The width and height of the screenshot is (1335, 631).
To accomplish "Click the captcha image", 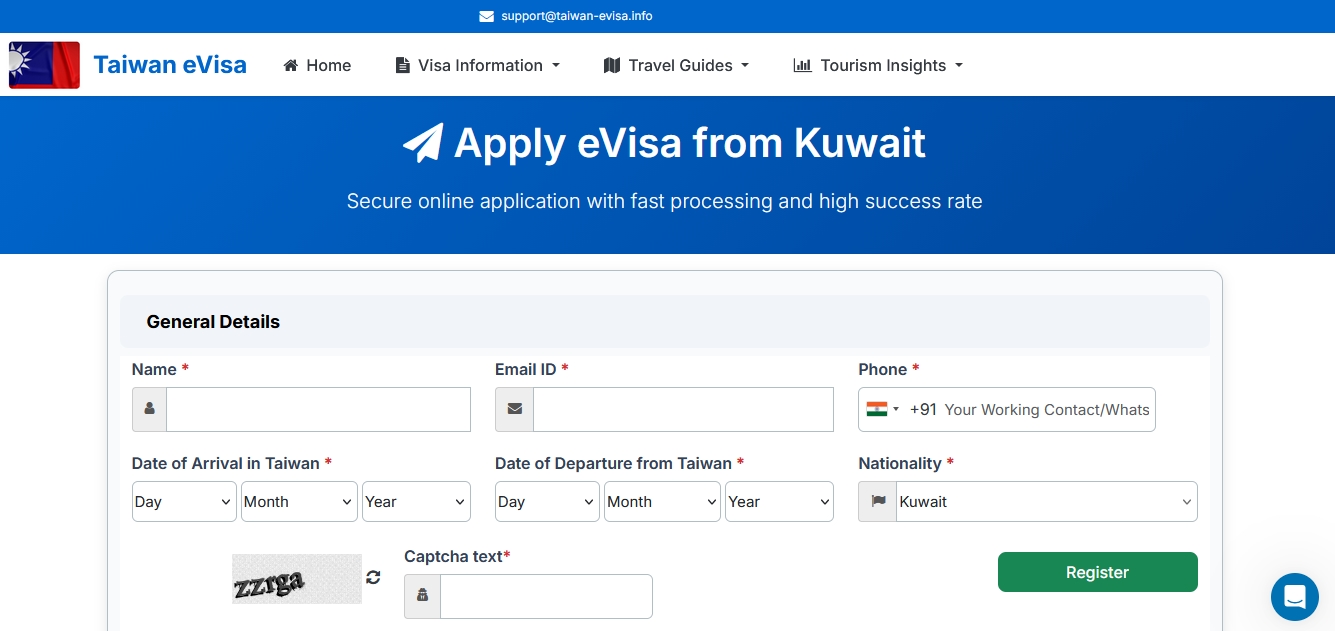I will [297, 579].
